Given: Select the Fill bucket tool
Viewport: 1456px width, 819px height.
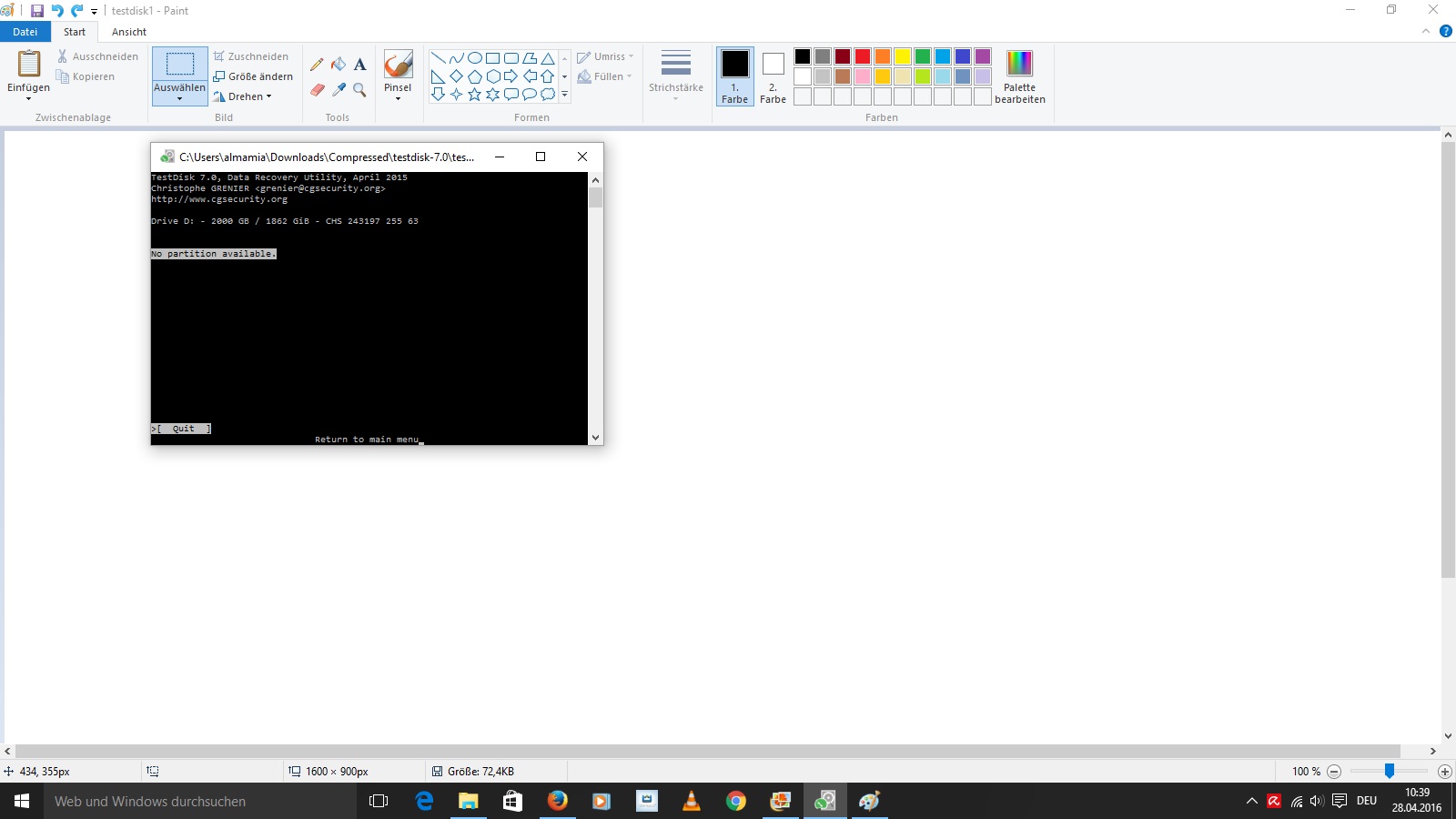Looking at the screenshot, I should click(x=339, y=65).
